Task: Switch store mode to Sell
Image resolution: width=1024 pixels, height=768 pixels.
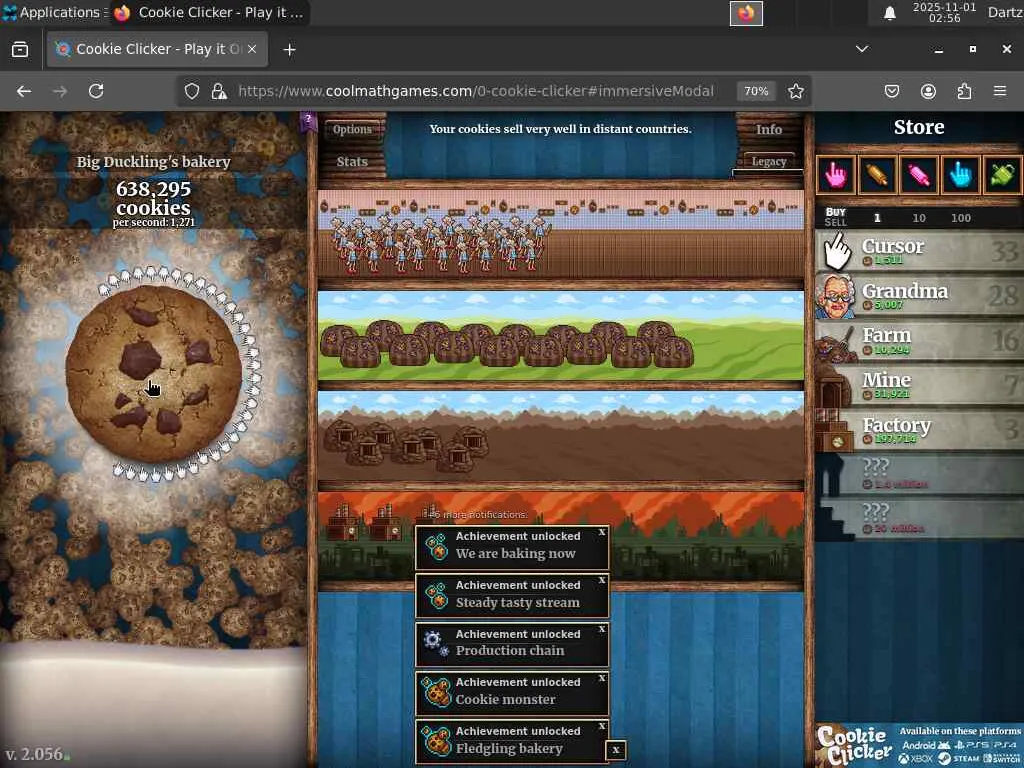Action: (835, 222)
